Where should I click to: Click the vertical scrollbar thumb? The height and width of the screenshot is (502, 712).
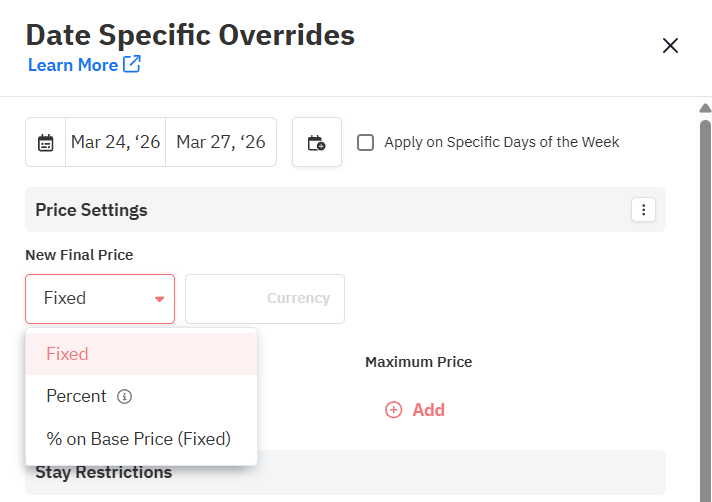(x=705, y=300)
